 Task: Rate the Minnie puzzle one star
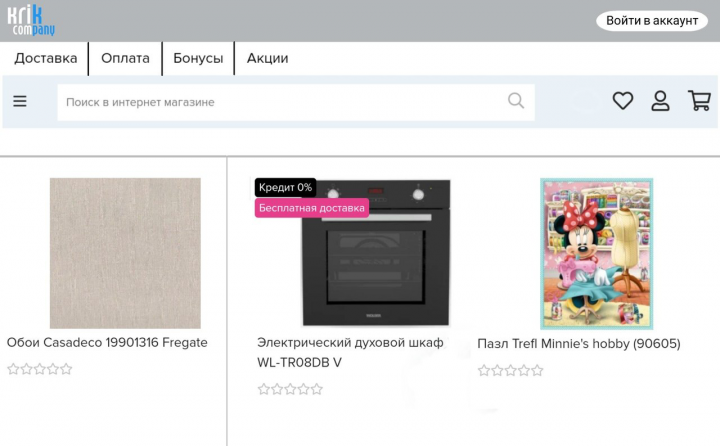coord(484,370)
